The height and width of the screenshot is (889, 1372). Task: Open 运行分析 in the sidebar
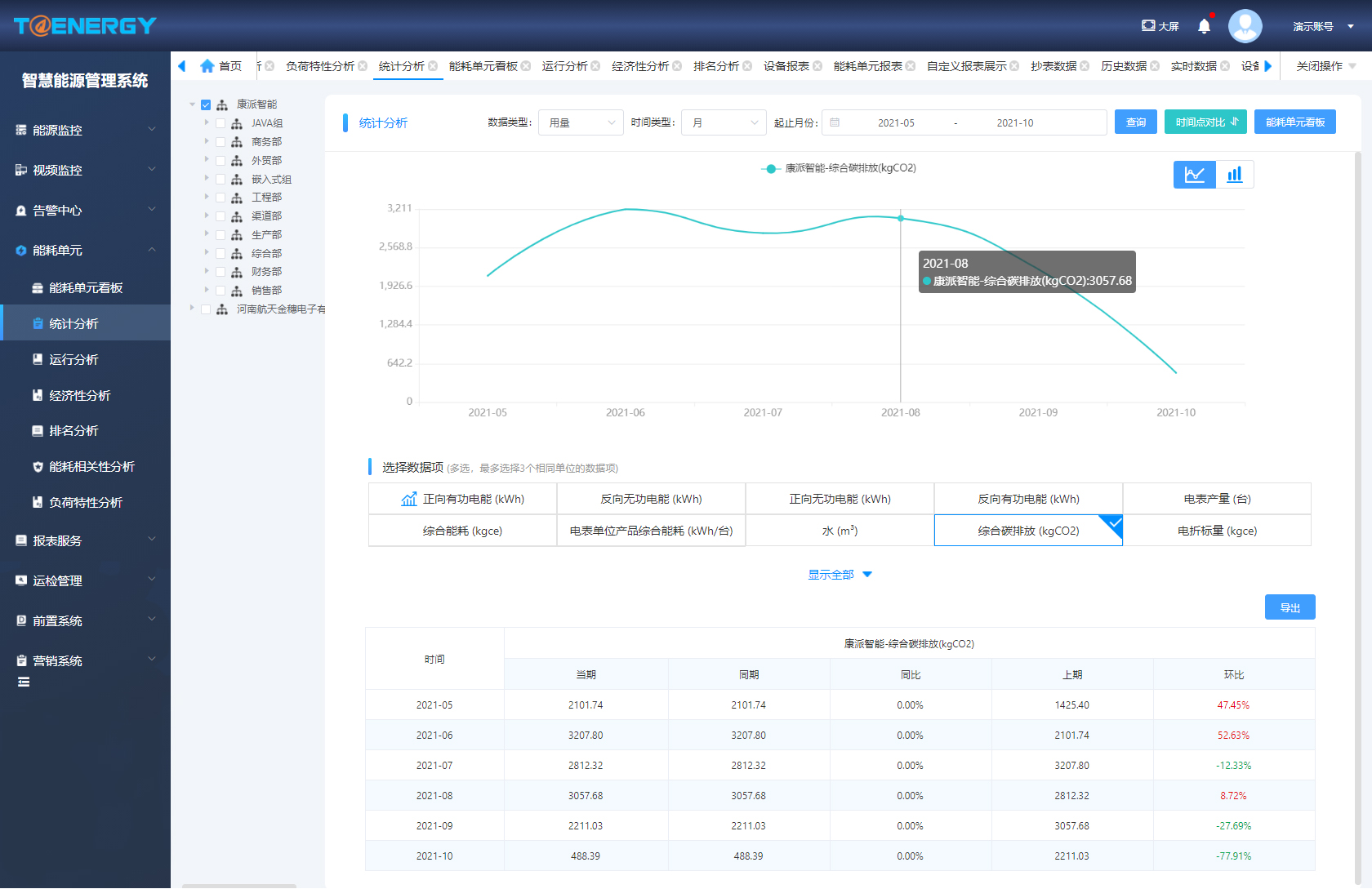pyautogui.click(x=73, y=359)
